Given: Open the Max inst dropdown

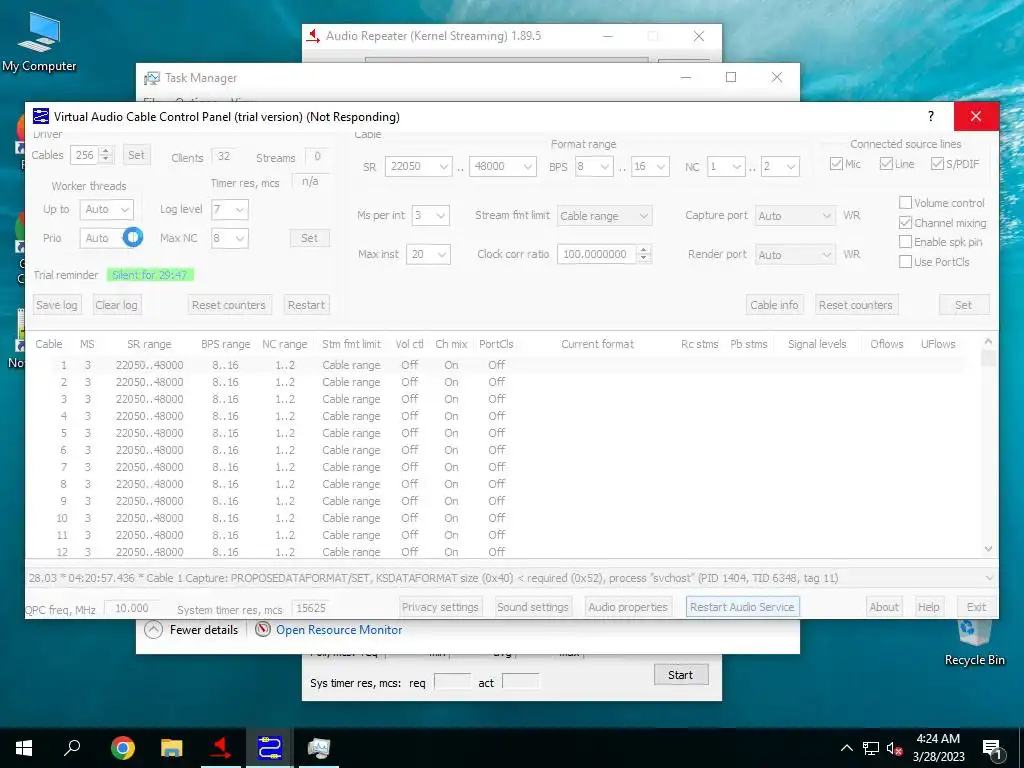Looking at the screenshot, I should point(428,254).
